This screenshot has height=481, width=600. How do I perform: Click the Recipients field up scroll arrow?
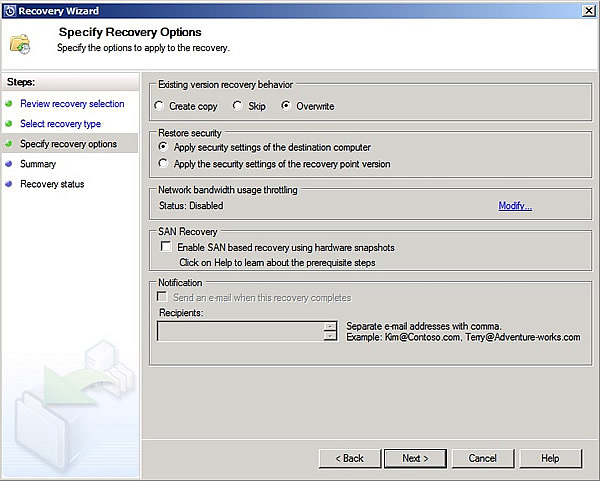coord(330,326)
